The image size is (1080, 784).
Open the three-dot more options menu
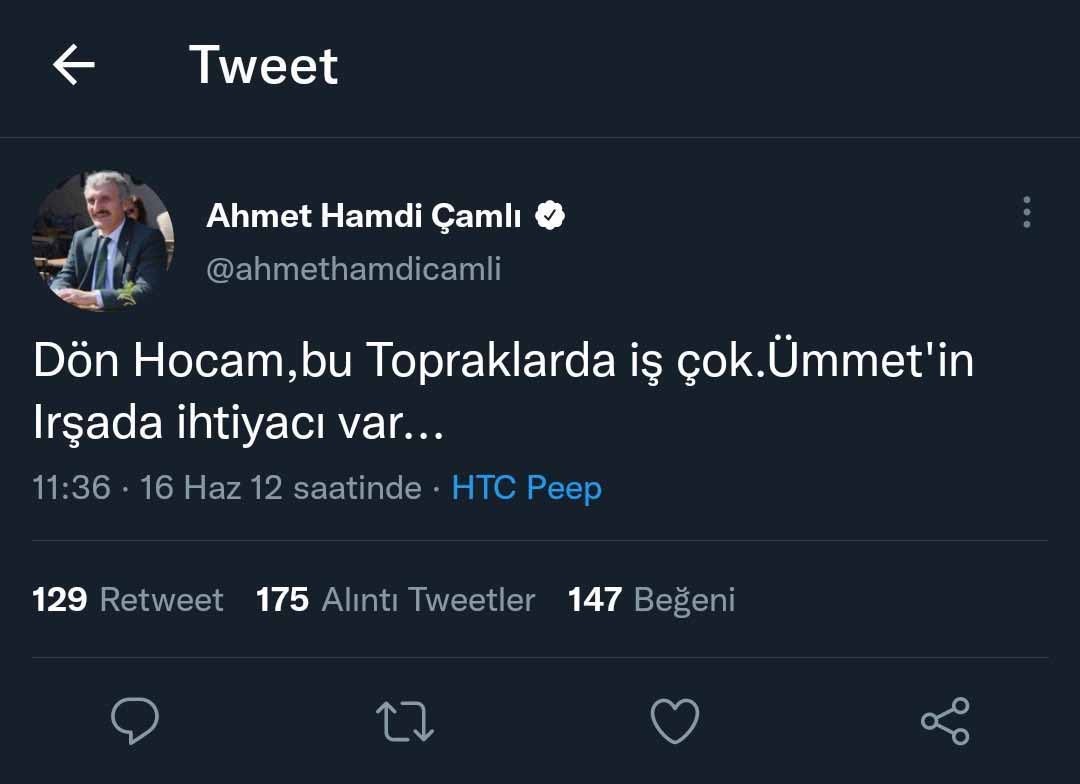(x=1026, y=213)
